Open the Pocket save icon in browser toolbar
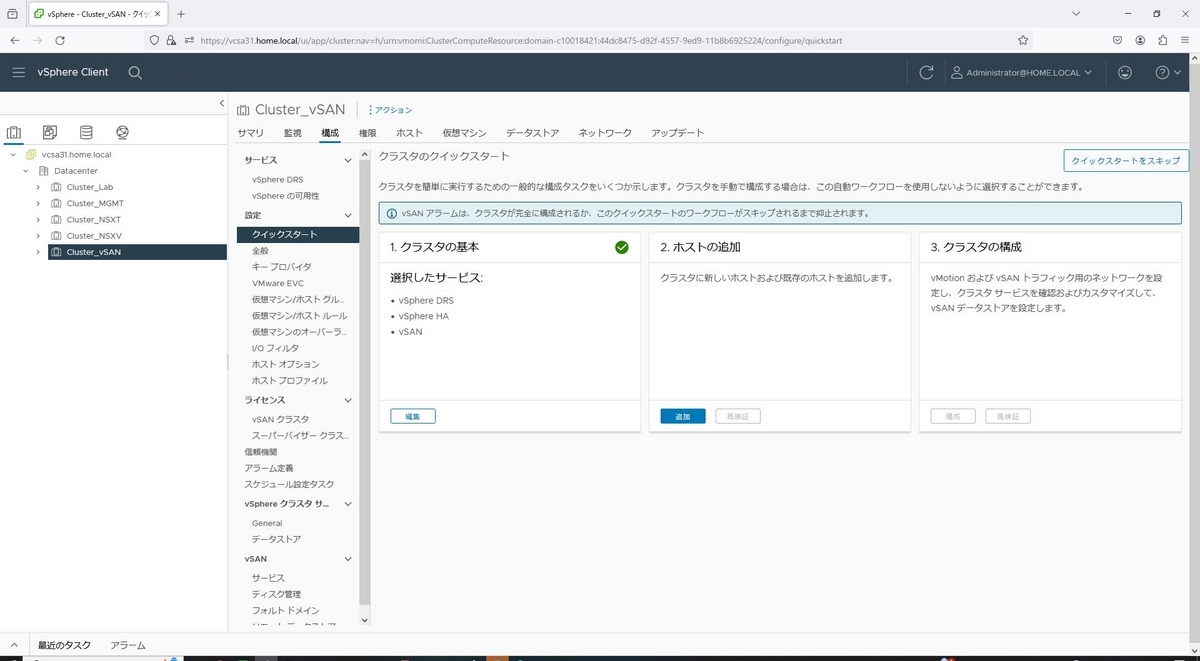The width and height of the screenshot is (1200, 661). click(x=1117, y=40)
